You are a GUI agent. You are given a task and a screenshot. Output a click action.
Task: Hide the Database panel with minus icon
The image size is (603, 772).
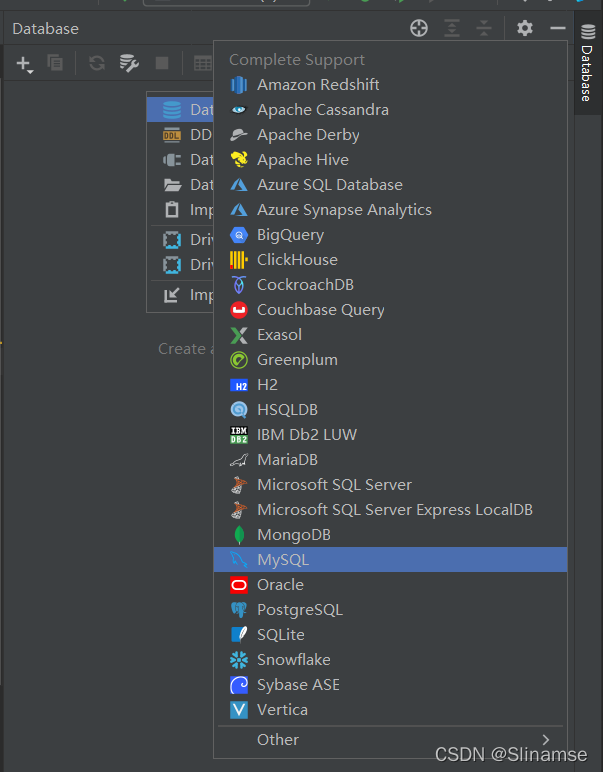(x=557, y=28)
